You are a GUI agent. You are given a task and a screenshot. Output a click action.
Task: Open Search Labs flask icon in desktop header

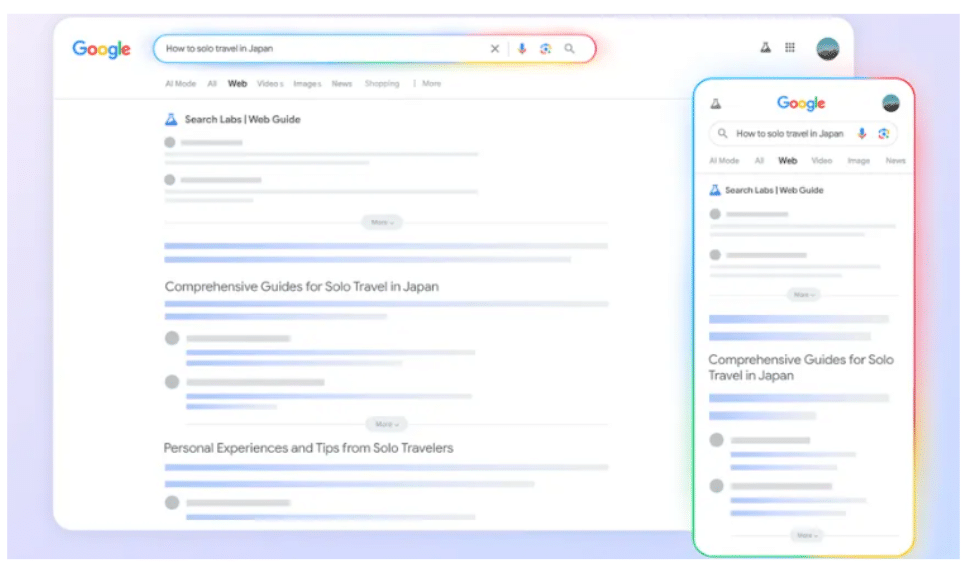click(765, 48)
